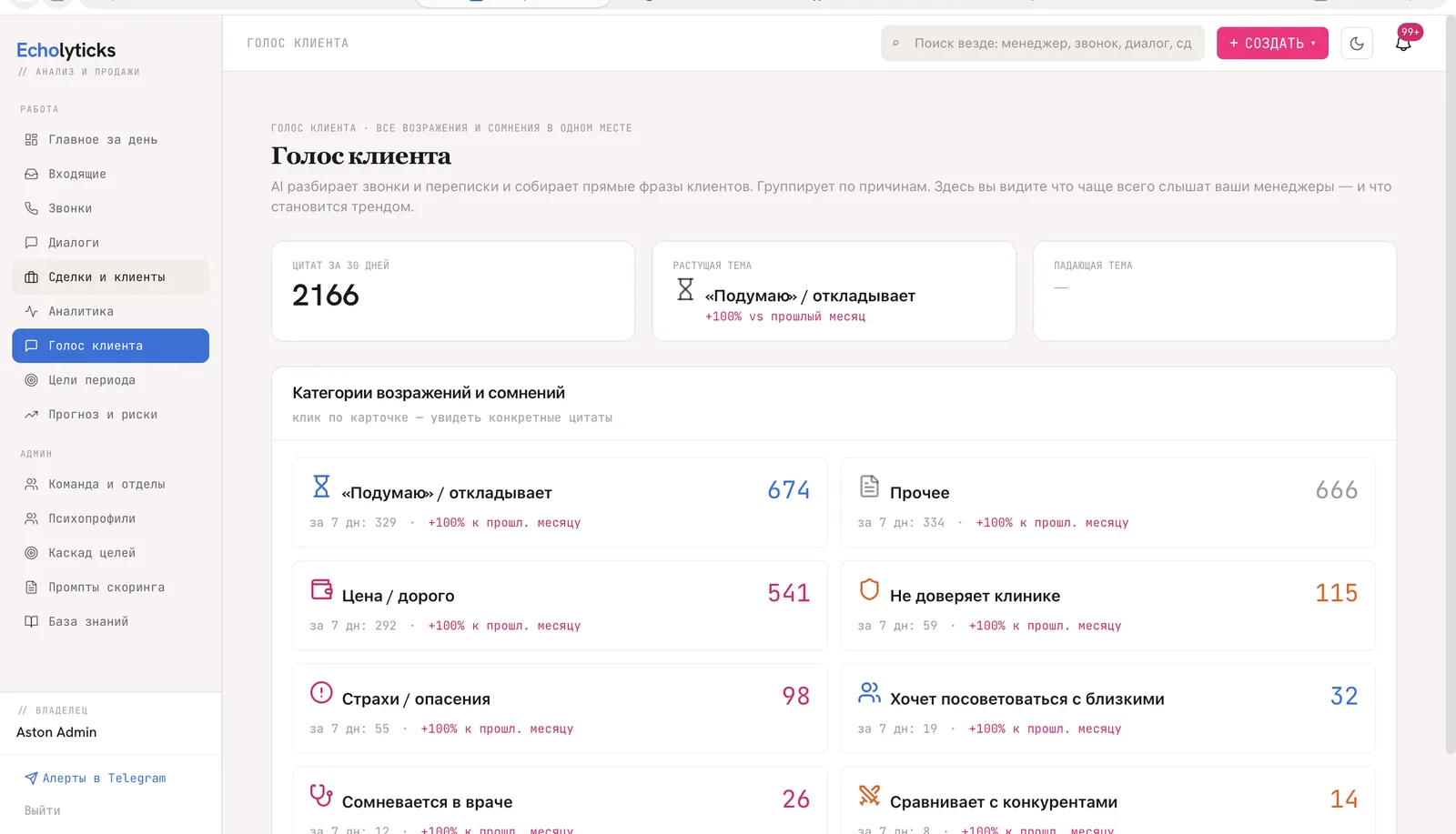Open Цели периода menu item
Image resolution: width=1456 pixels, height=834 pixels.
coord(110,380)
